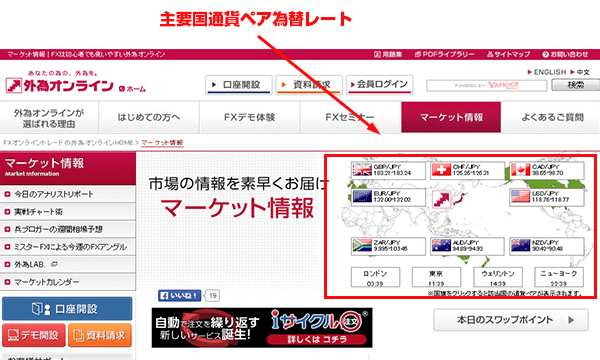Click the FXオンライントレード HOME breadcrumb
Image resolution: width=600 pixels, height=360 pixels.
(x=68, y=143)
